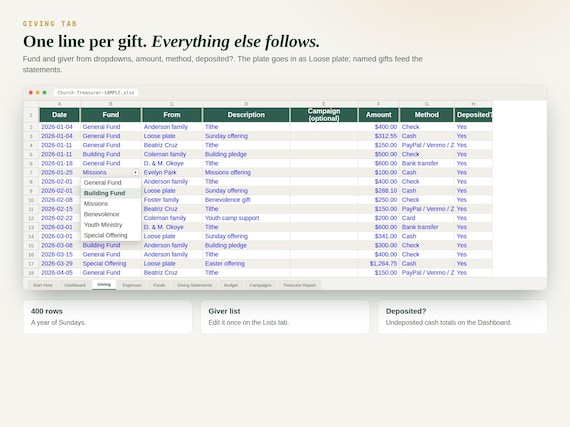The image size is (570, 427).
Task: Click the 2026-04-05 date cell
Action: click(x=59, y=273)
